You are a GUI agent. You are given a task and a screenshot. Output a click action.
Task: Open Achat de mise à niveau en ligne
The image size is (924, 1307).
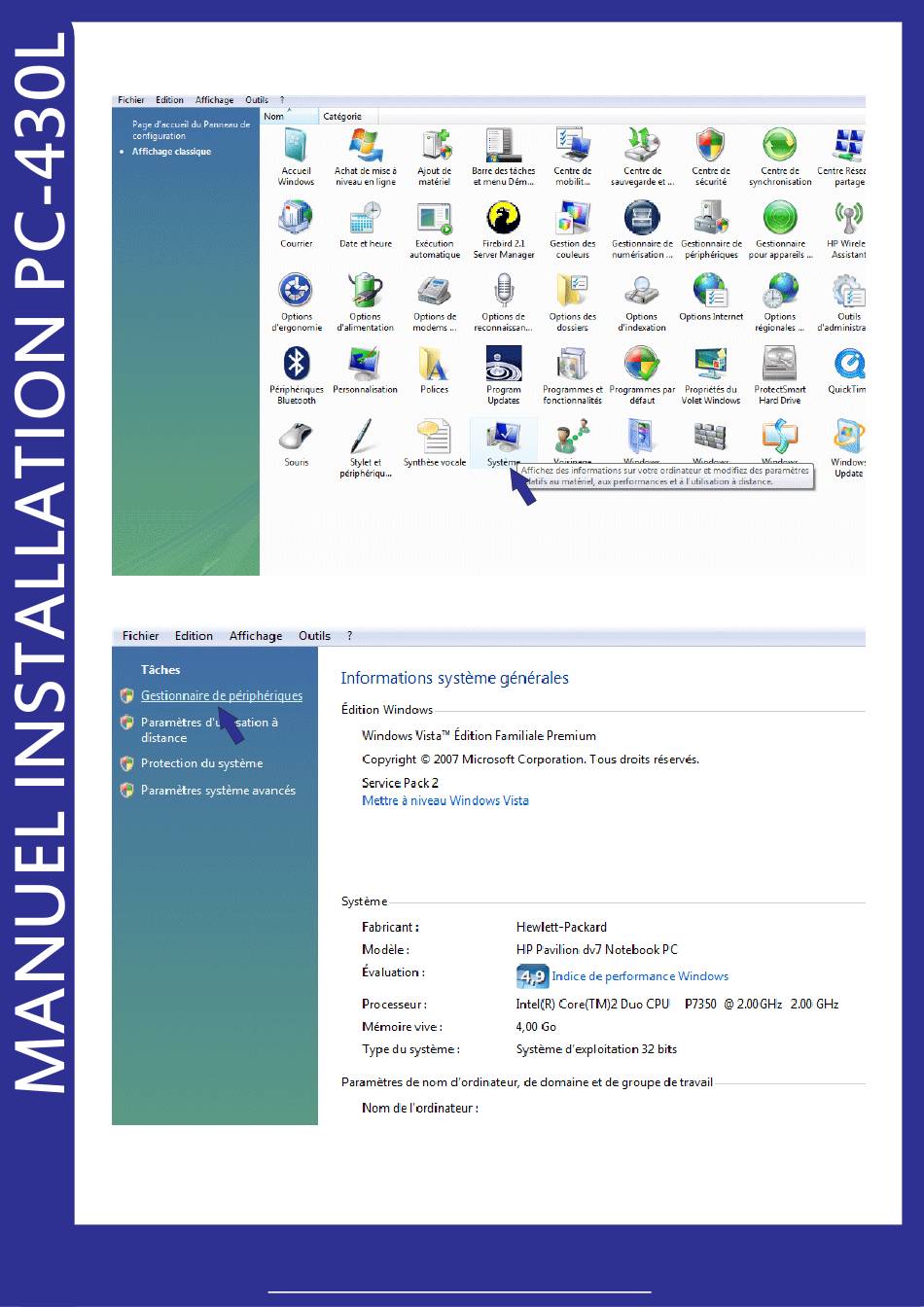pos(366,146)
